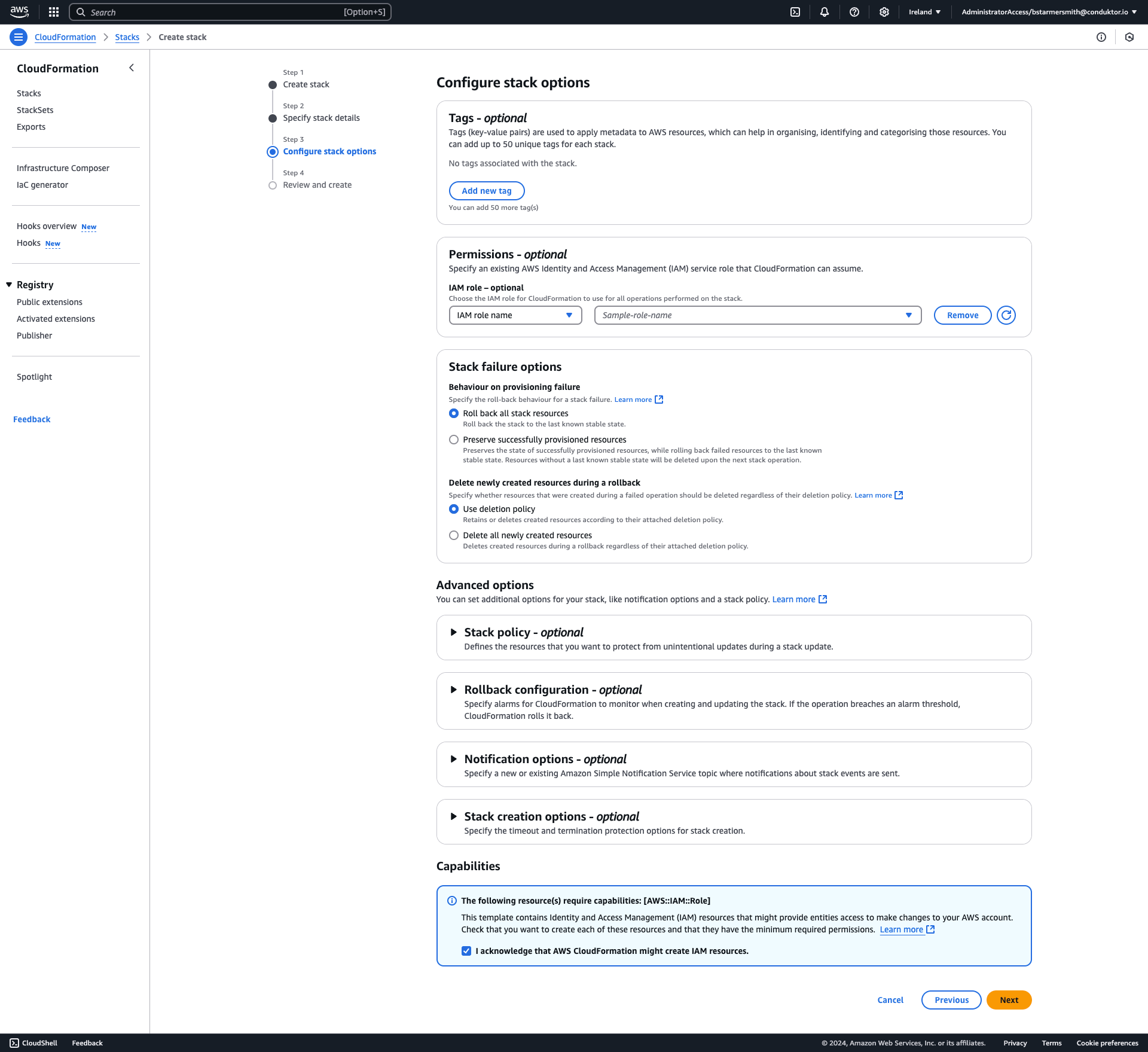Viewport: 1148px width, 1052px height.
Task: Collapse the CloudFormation navigation panel
Action: [132, 68]
